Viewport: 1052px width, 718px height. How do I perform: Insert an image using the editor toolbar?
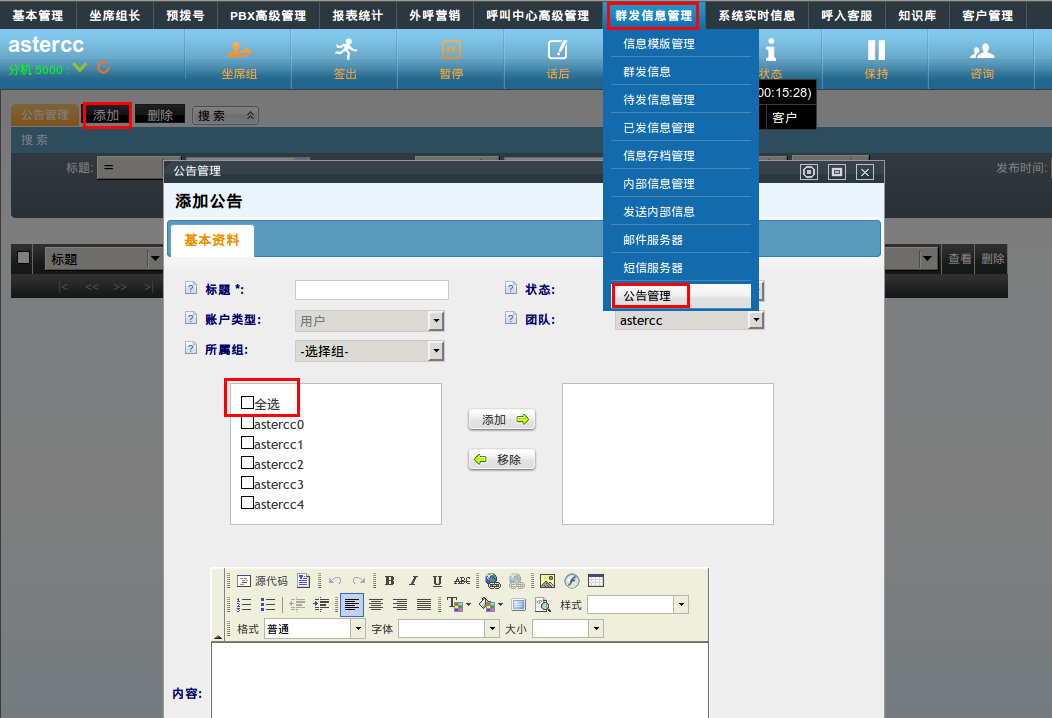pos(547,581)
